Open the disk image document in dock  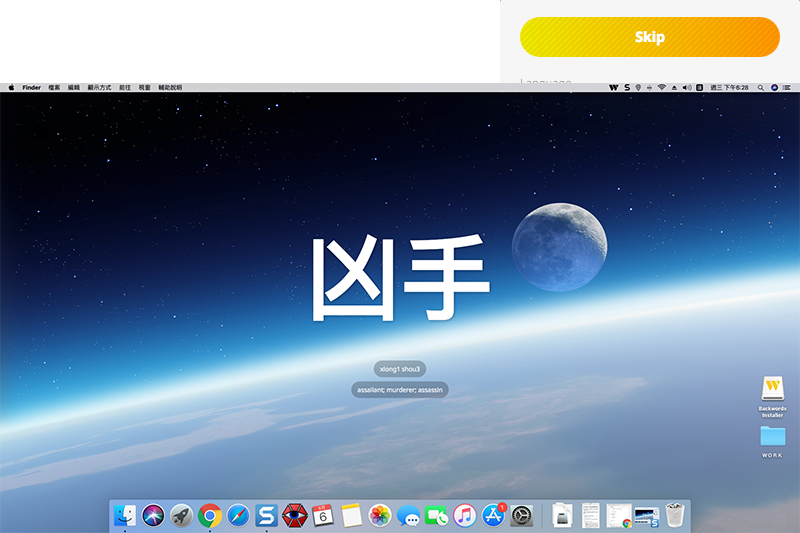pos(562,516)
